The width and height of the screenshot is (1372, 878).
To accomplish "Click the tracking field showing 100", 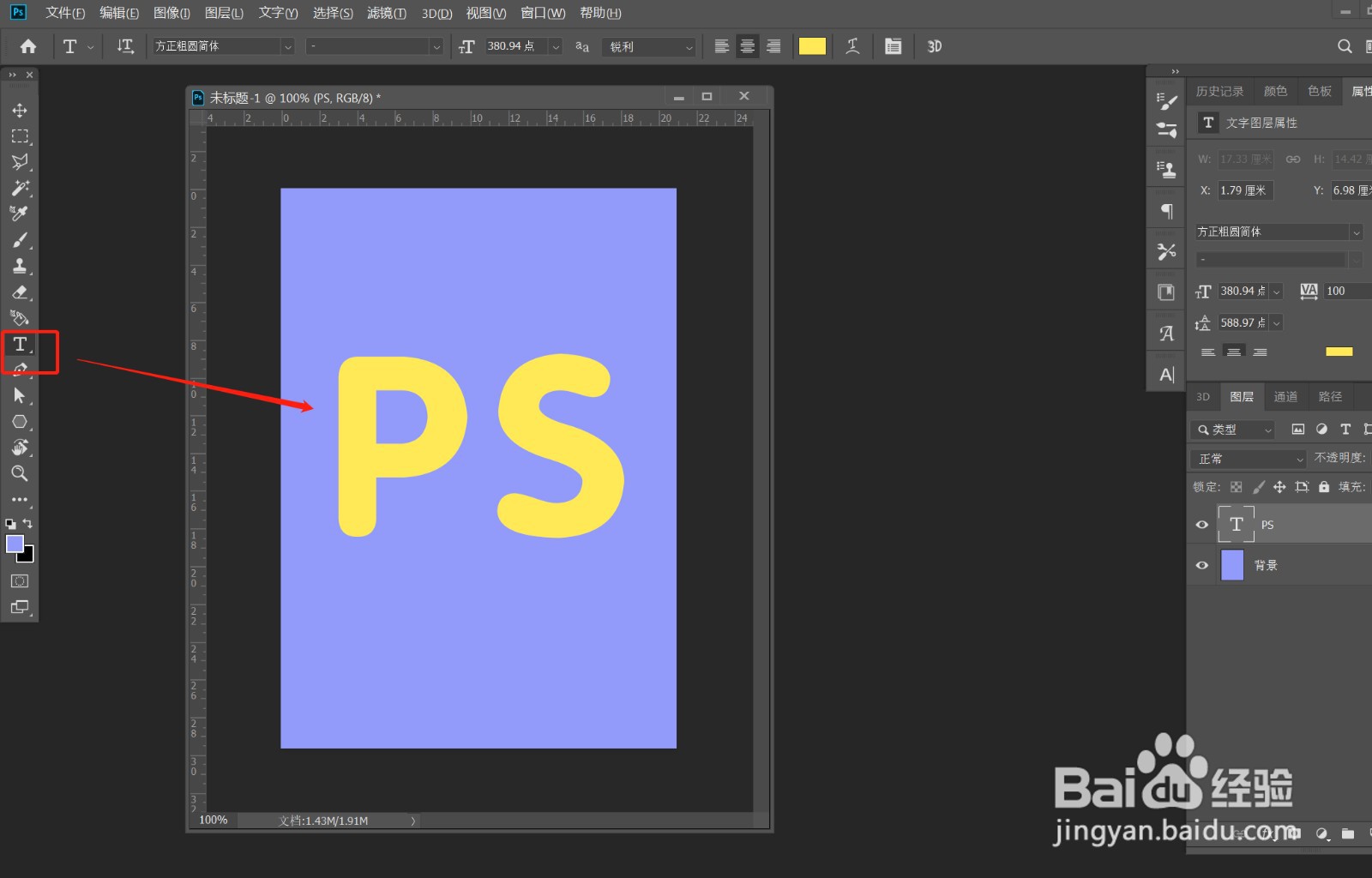I will (x=1347, y=292).
